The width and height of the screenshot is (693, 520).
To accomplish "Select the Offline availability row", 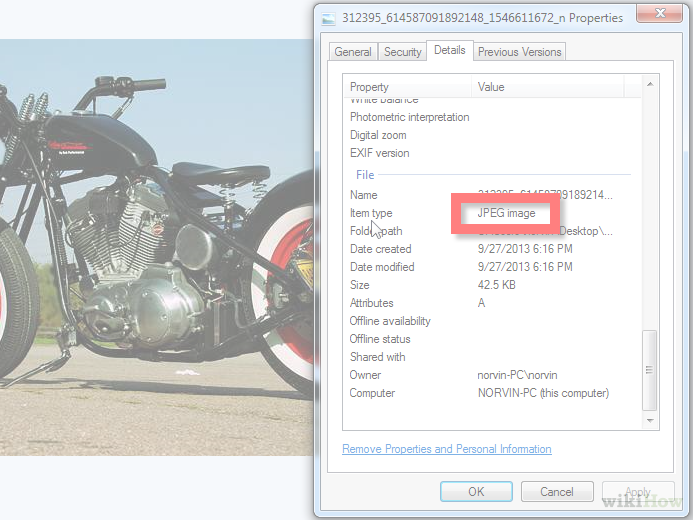I will point(492,321).
